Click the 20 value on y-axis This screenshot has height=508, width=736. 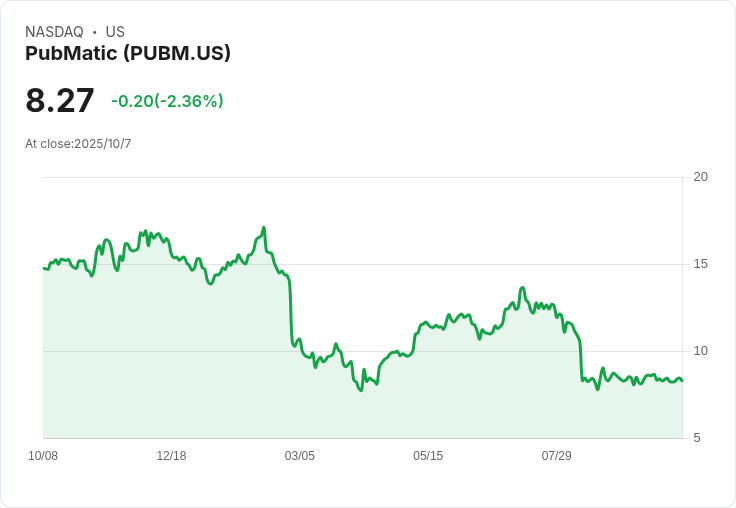[700, 177]
